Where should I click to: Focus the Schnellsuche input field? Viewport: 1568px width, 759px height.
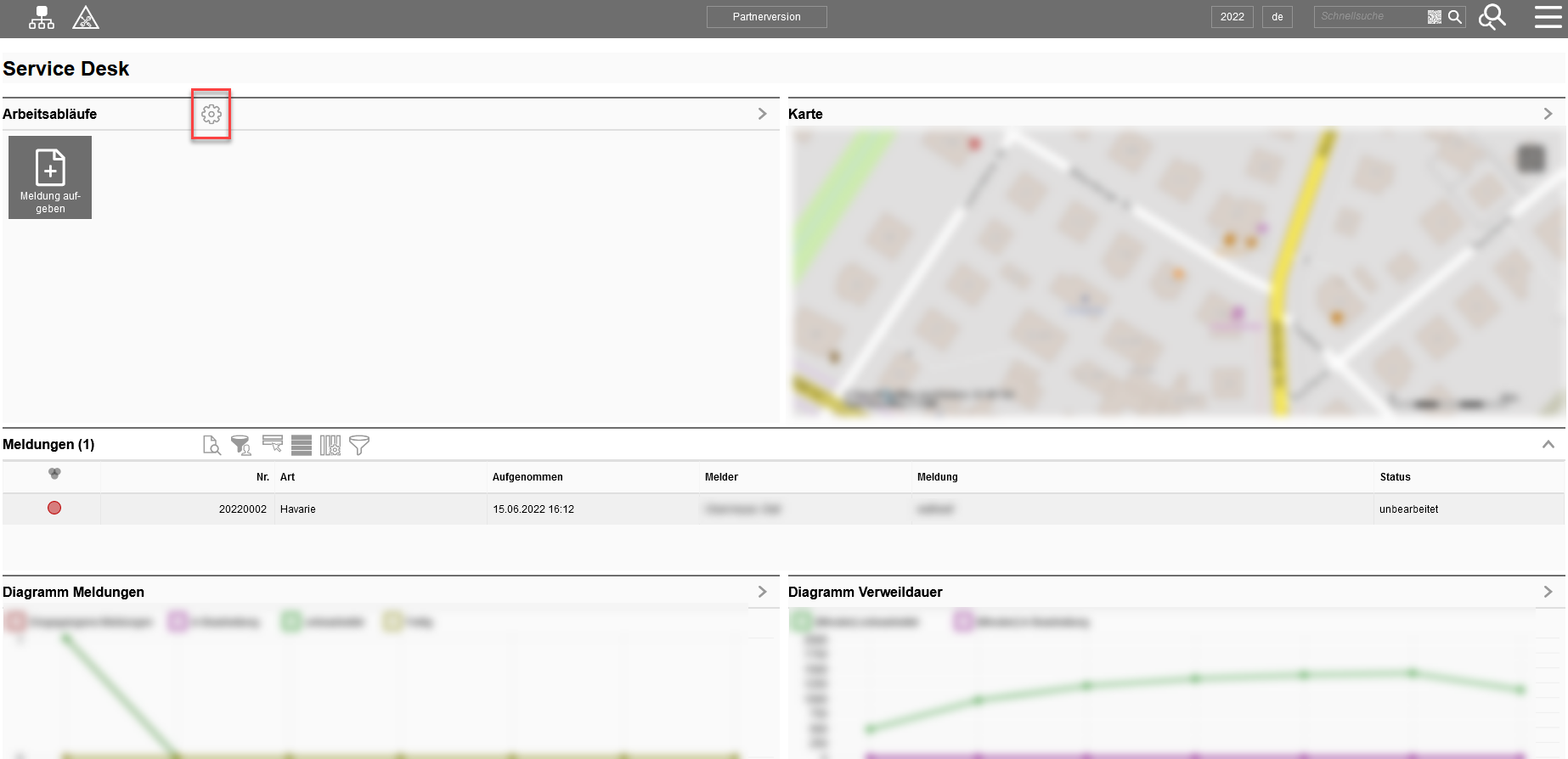tap(1369, 17)
